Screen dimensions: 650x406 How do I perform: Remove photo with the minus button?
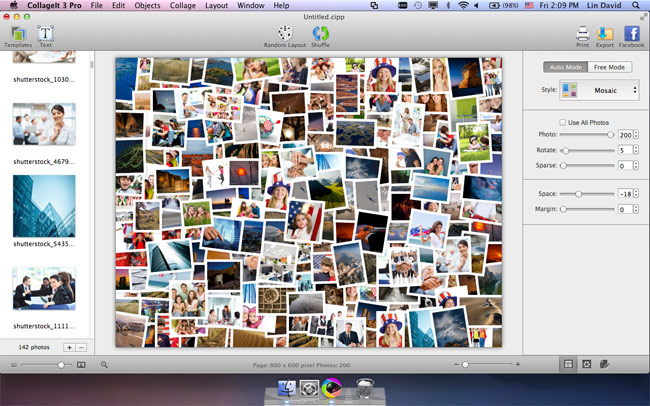pos(81,347)
